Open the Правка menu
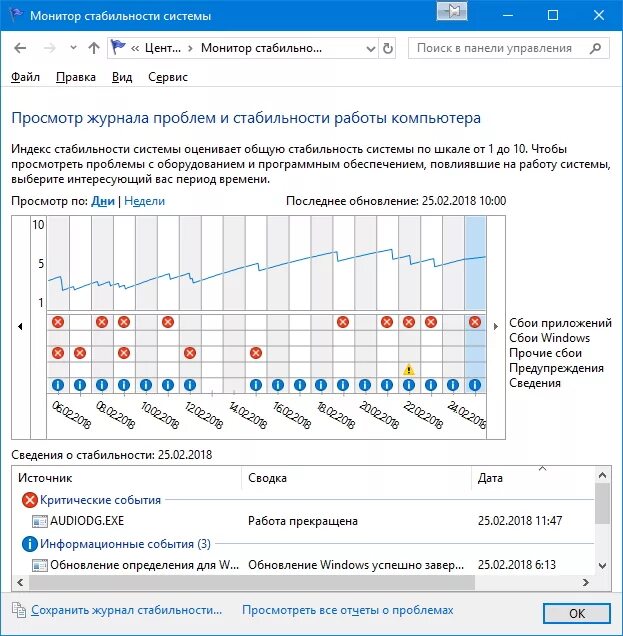 tap(76, 77)
